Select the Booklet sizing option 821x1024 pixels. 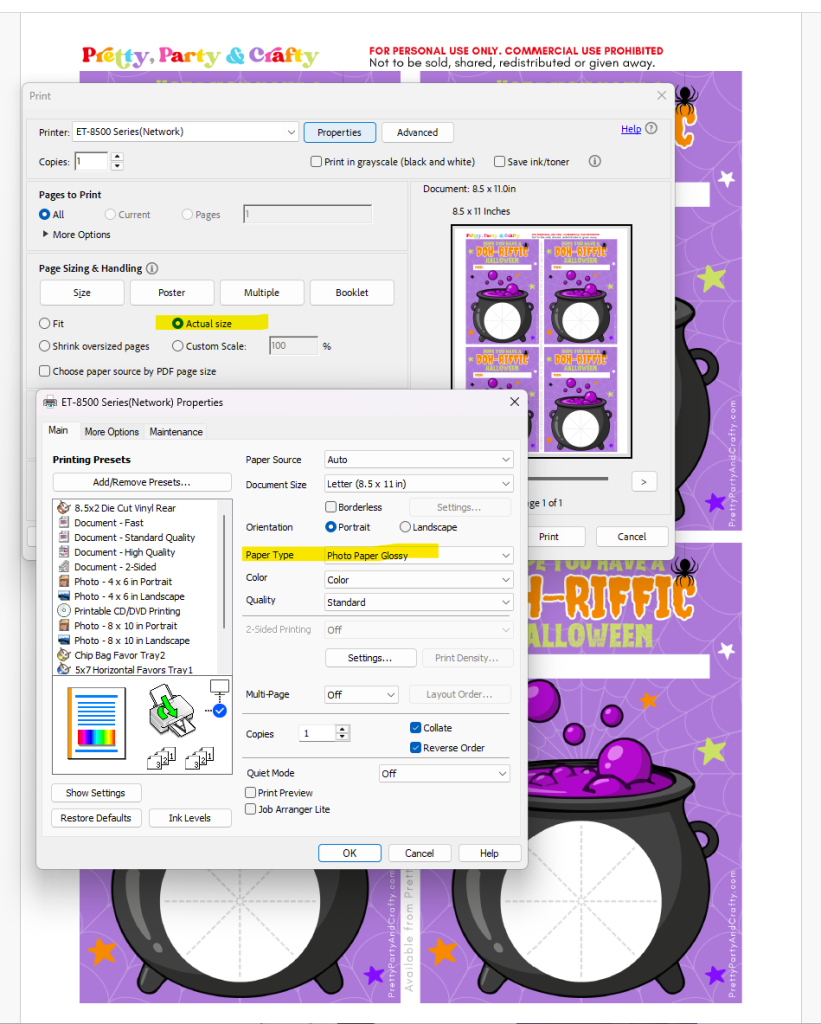pyautogui.click(x=352, y=293)
